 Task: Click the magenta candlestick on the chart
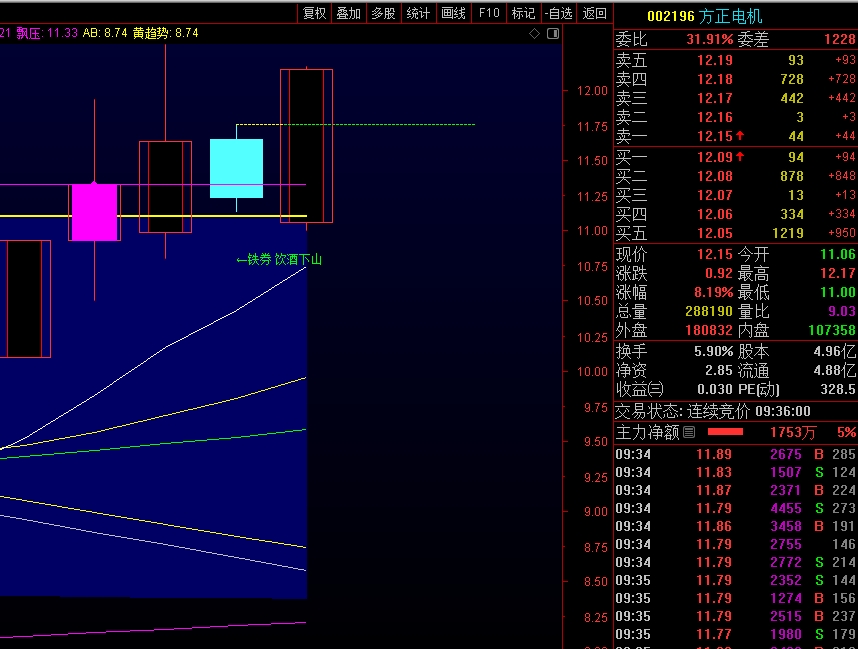coord(94,212)
